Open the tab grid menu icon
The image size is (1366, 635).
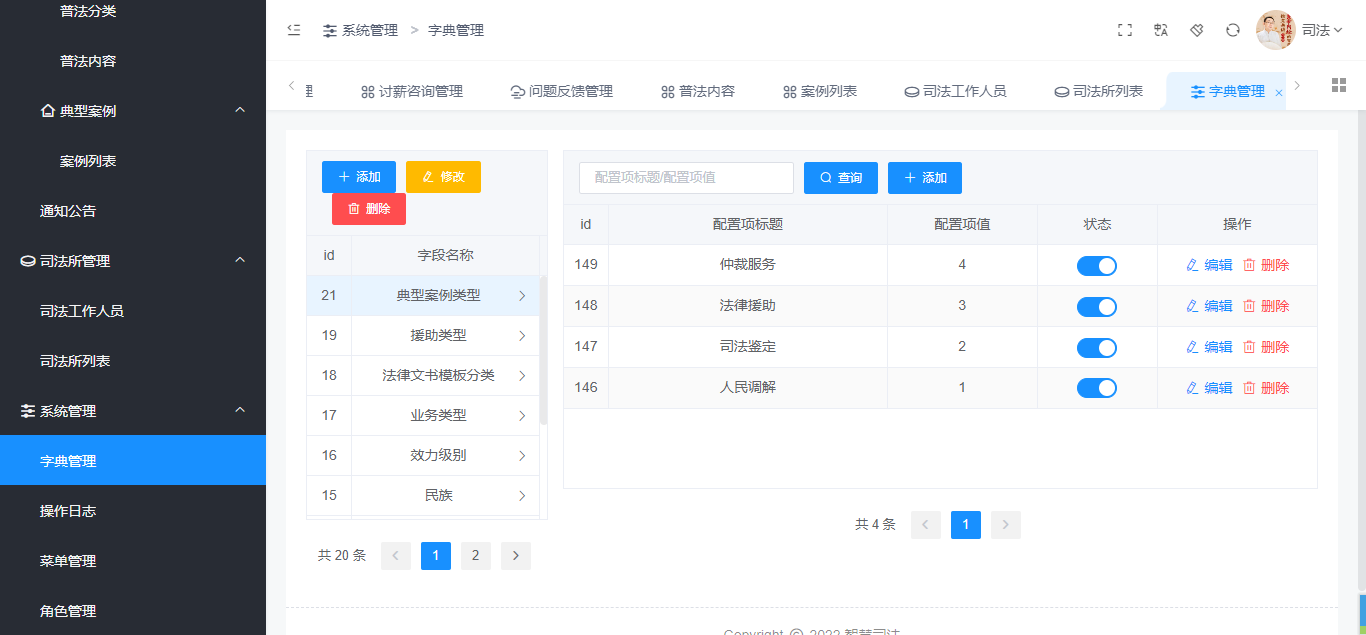[1339, 85]
